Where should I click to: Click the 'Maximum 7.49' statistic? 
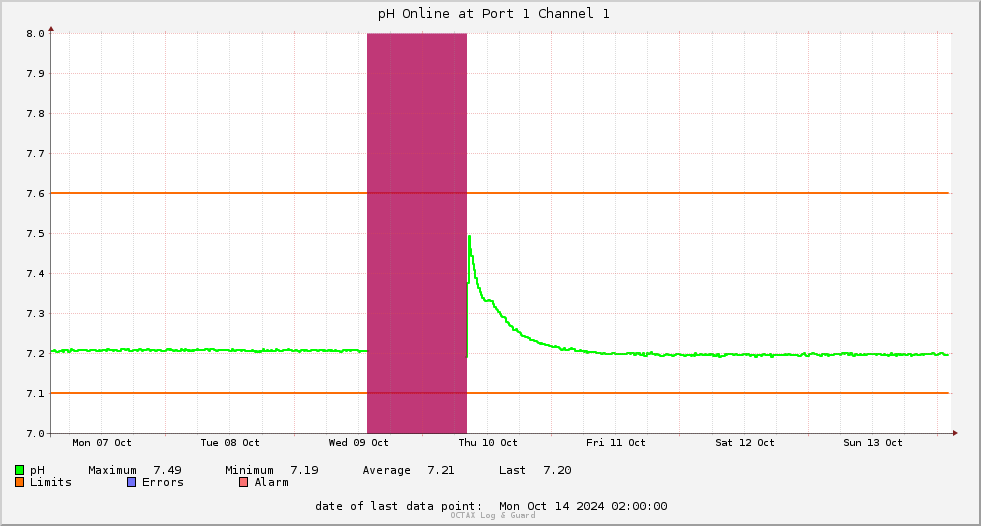[x=135, y=470]
